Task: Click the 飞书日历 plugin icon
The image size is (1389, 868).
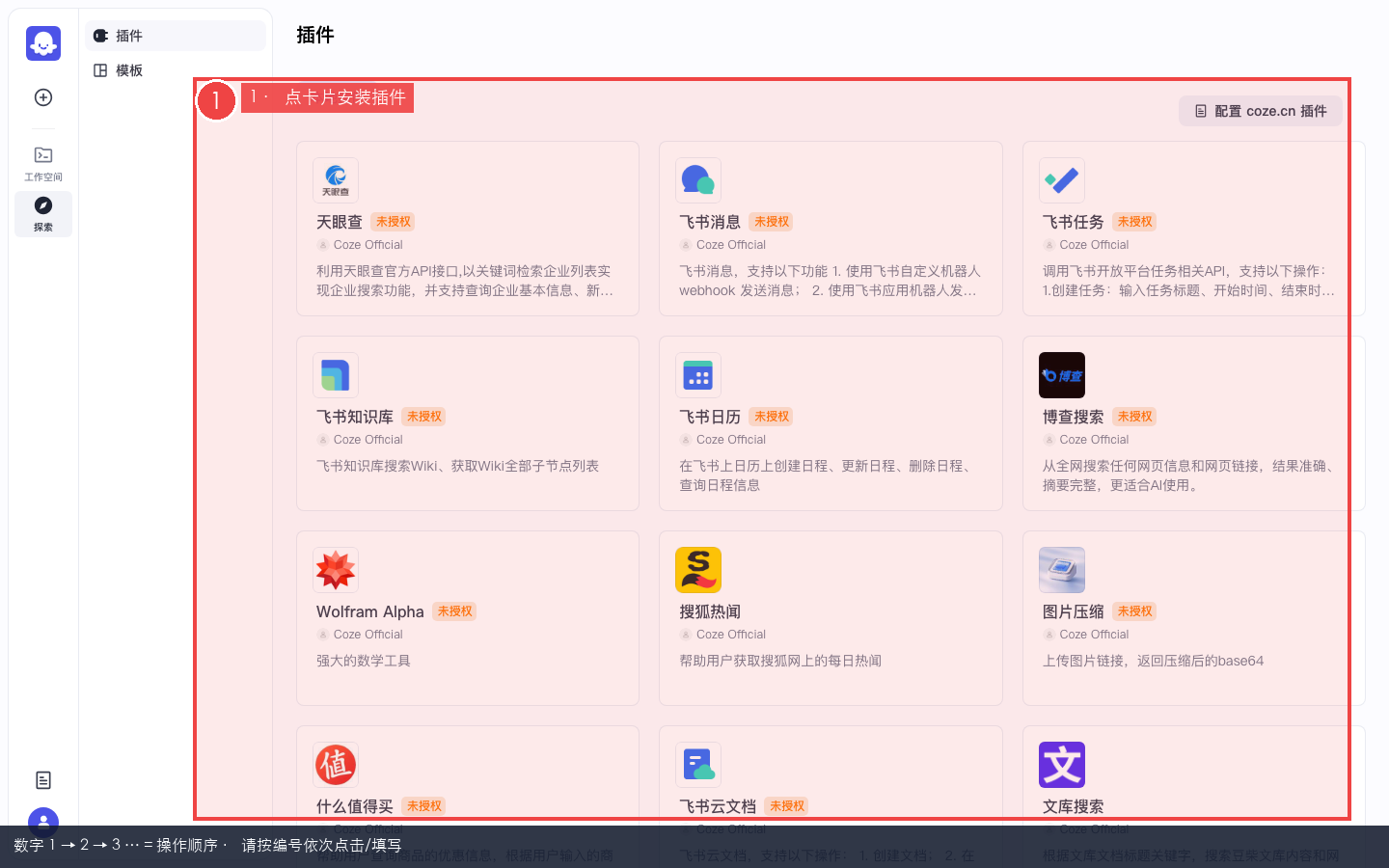Action: (x=698, y=375)
